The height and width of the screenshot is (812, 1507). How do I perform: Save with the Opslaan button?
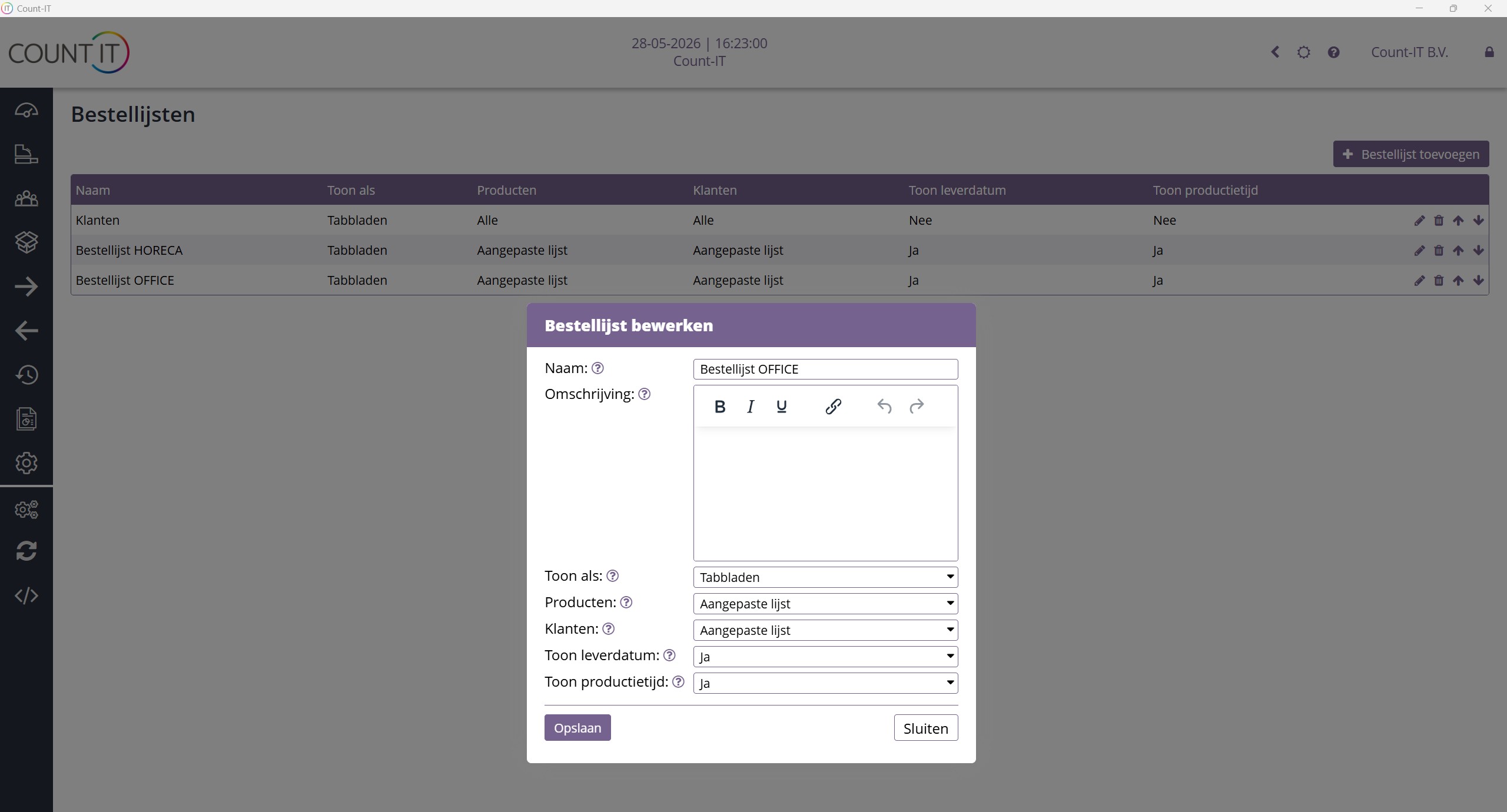[x=577, y=728]
